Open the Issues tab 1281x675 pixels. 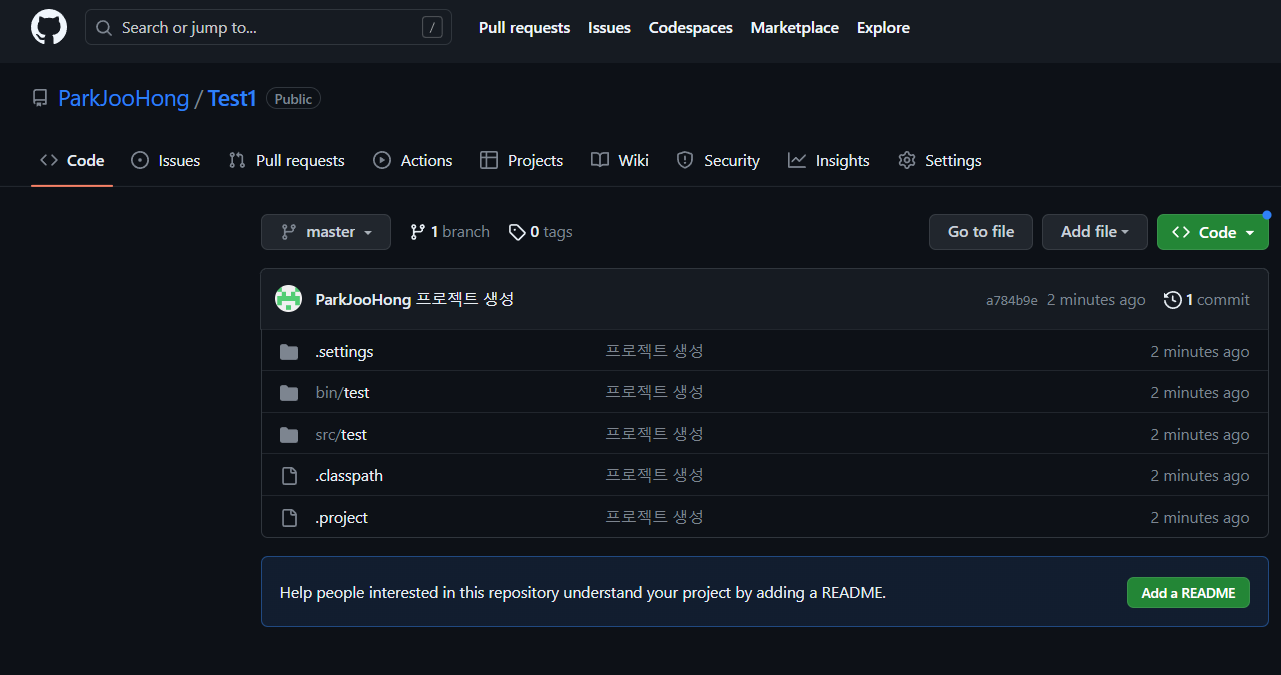pyautogui.click(x=166, y=160)
